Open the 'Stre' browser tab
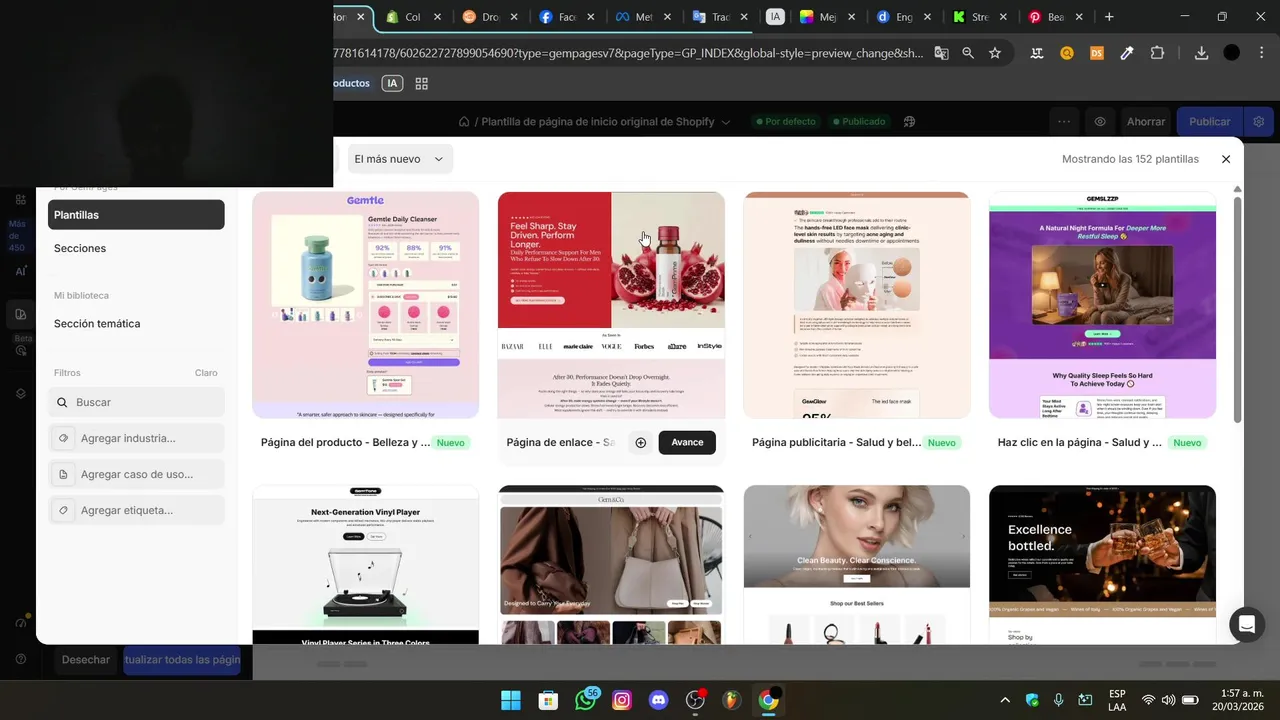The image size is (1280, 720). (978, 17)
